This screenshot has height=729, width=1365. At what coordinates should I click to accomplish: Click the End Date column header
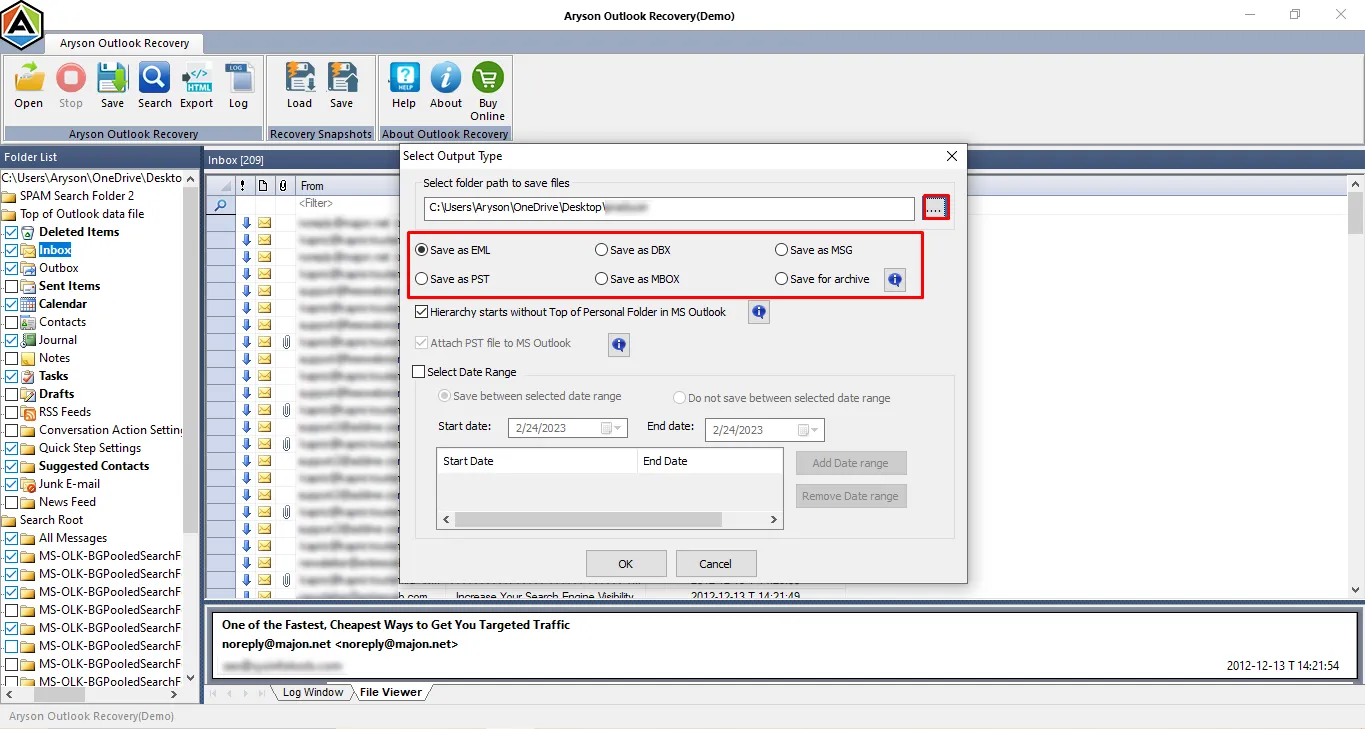709,461
